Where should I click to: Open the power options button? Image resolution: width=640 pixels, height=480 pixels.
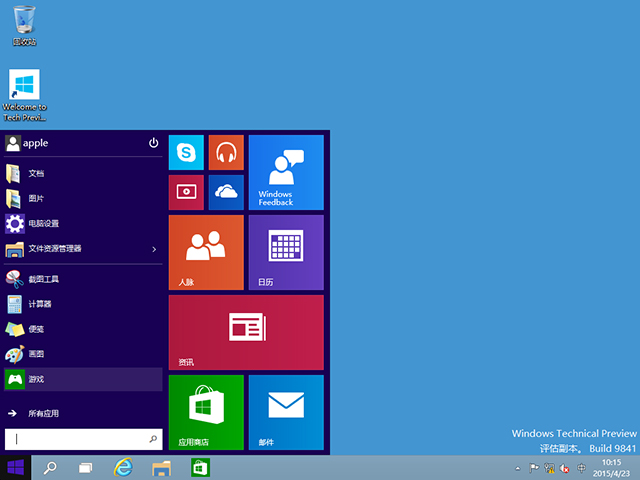153,143
